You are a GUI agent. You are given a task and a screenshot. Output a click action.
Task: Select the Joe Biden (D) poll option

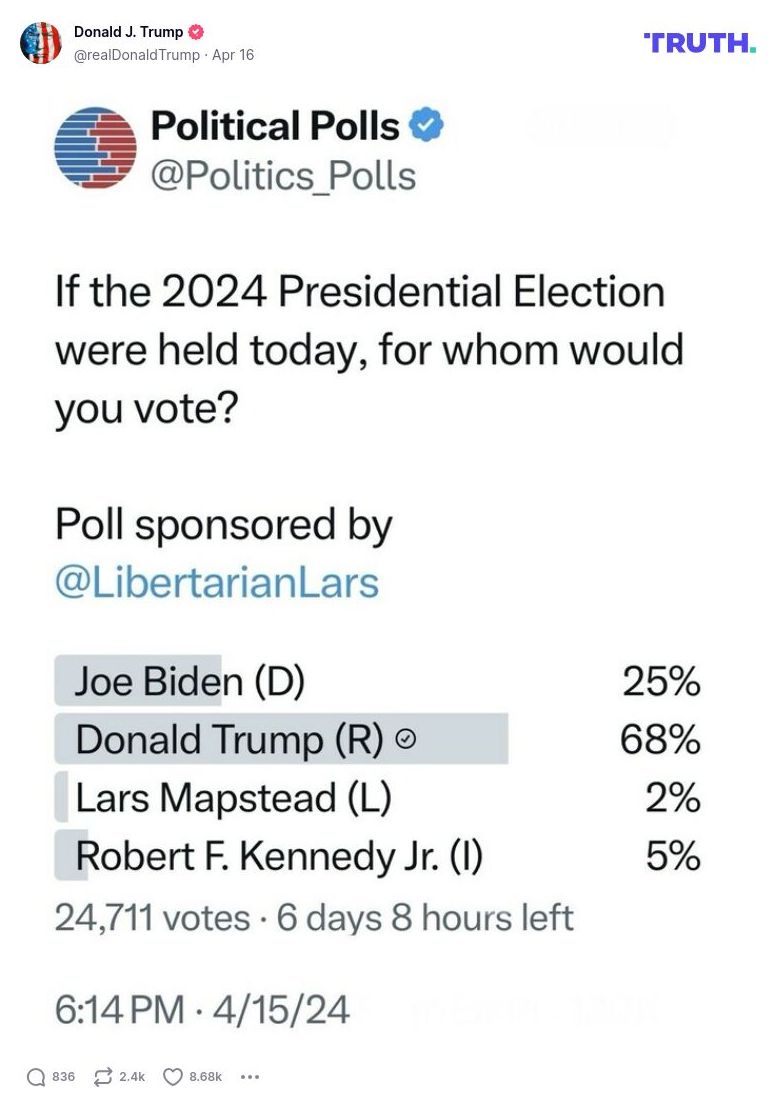(x=180, y=682)
